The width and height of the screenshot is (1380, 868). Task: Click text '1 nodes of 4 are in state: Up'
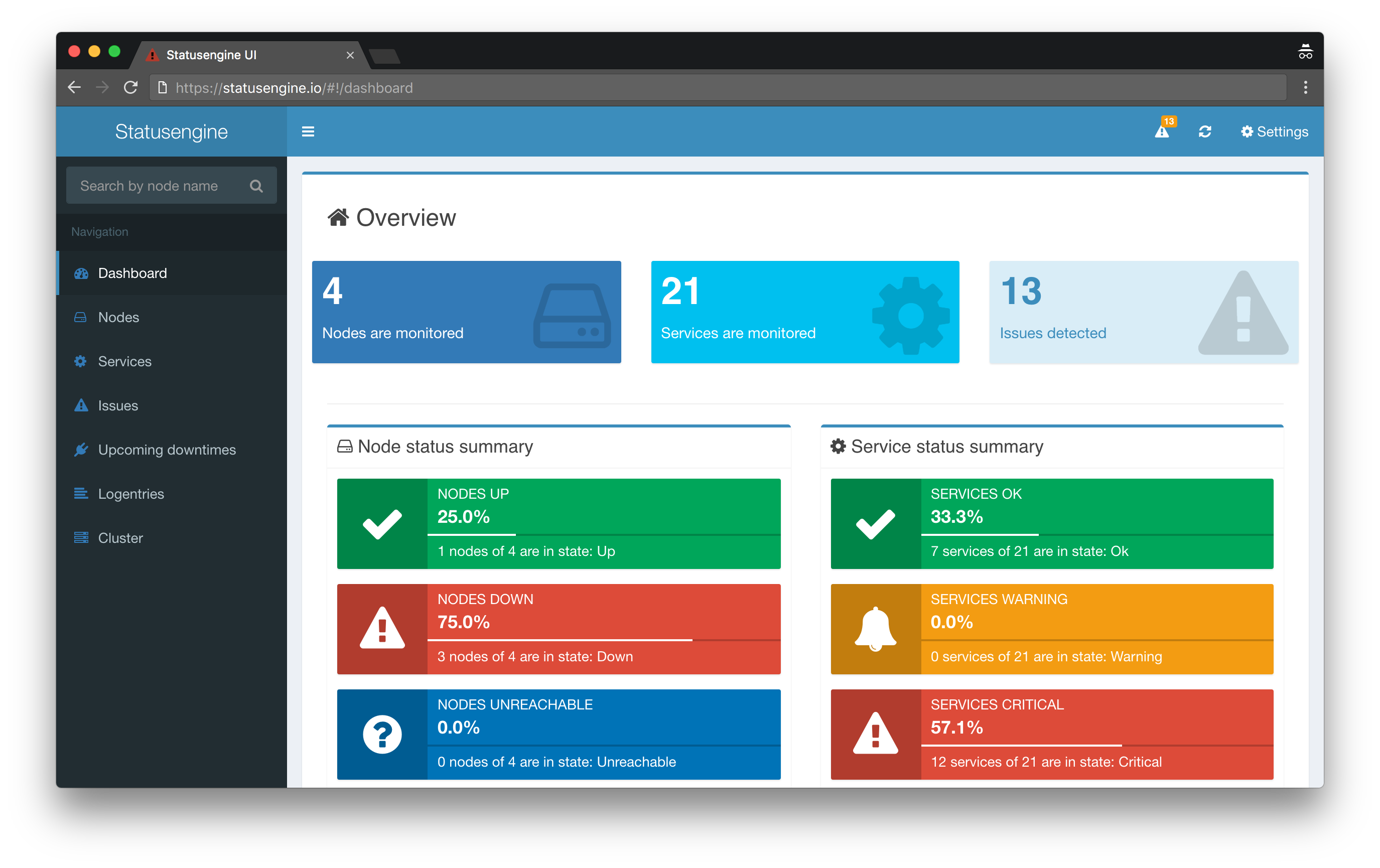pos(526,551)
